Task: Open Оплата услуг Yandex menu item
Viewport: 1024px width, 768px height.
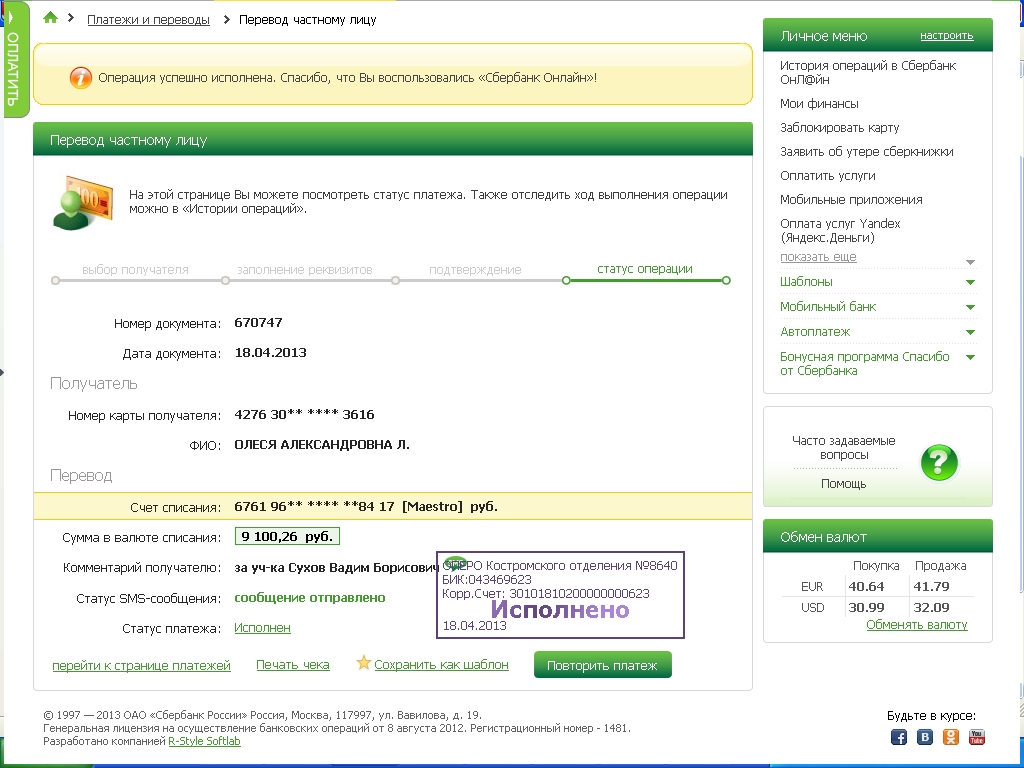Action: point(840,231)
